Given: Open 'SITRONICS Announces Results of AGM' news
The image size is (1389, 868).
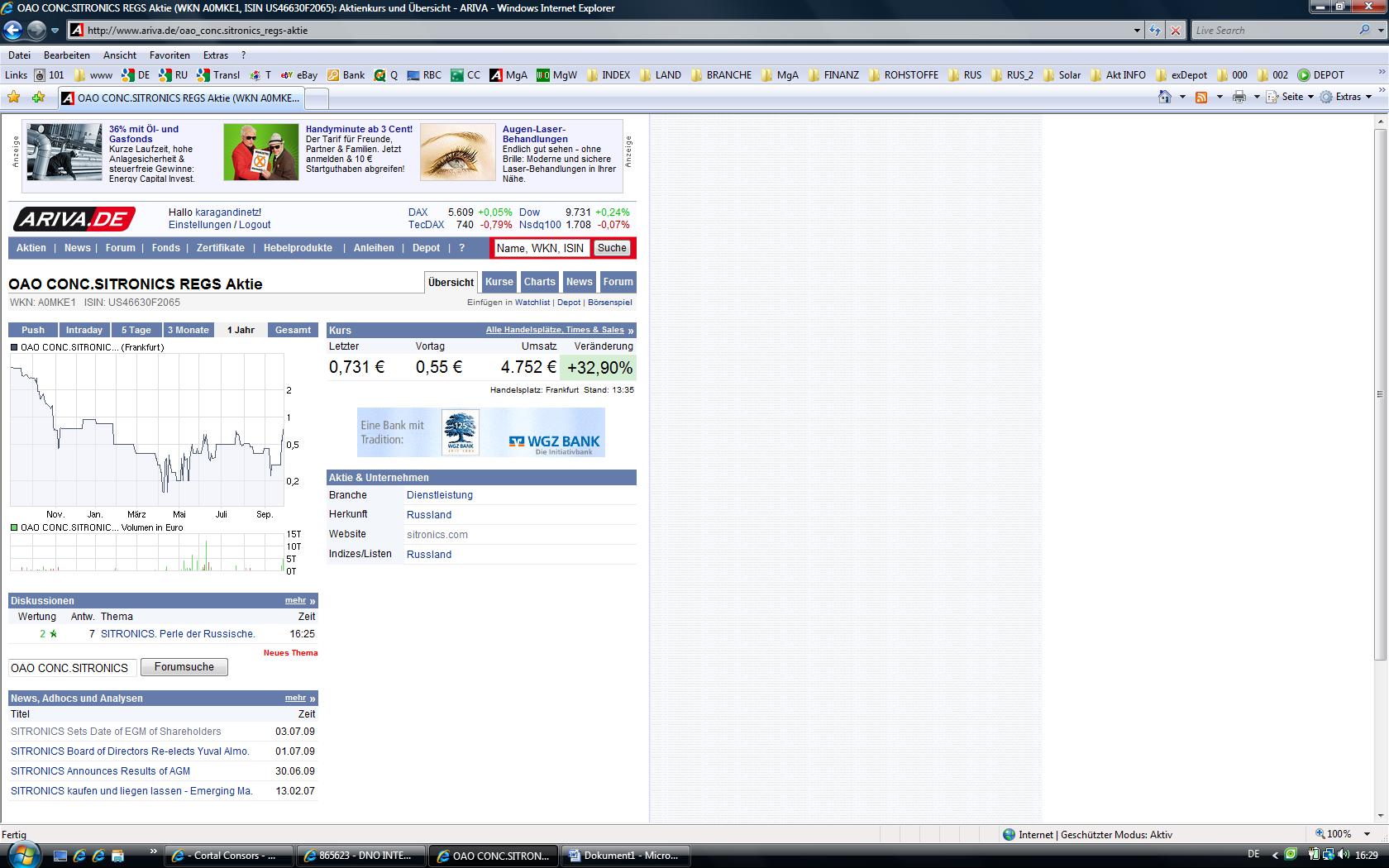Looking at the screenshot, I should (100, 771).
